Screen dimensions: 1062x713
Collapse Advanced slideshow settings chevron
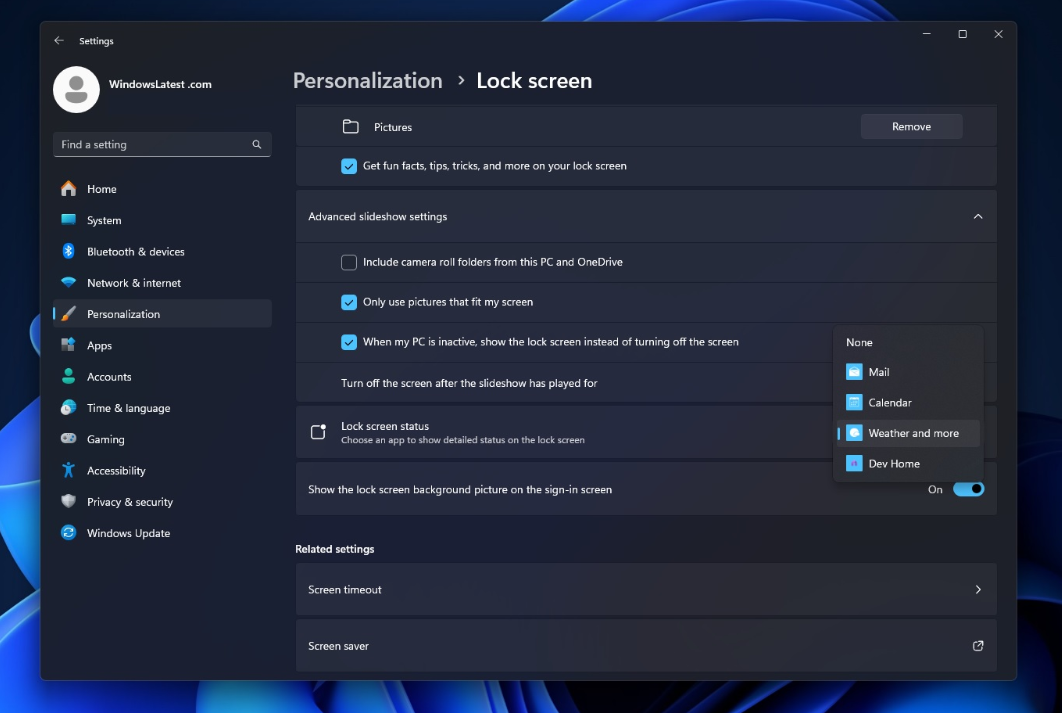click(x=978, y=217)
